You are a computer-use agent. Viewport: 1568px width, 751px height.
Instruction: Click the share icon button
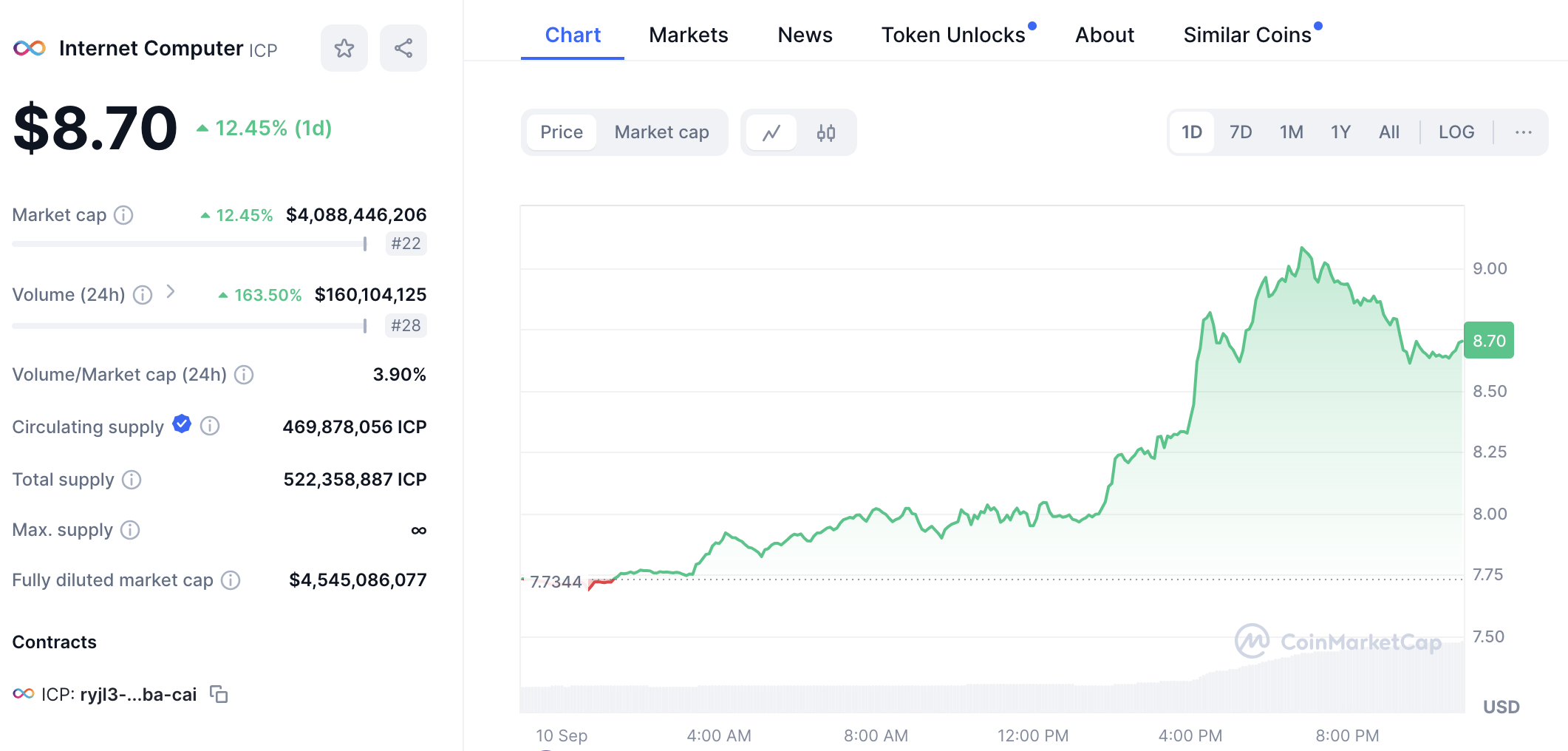[403, 49]
